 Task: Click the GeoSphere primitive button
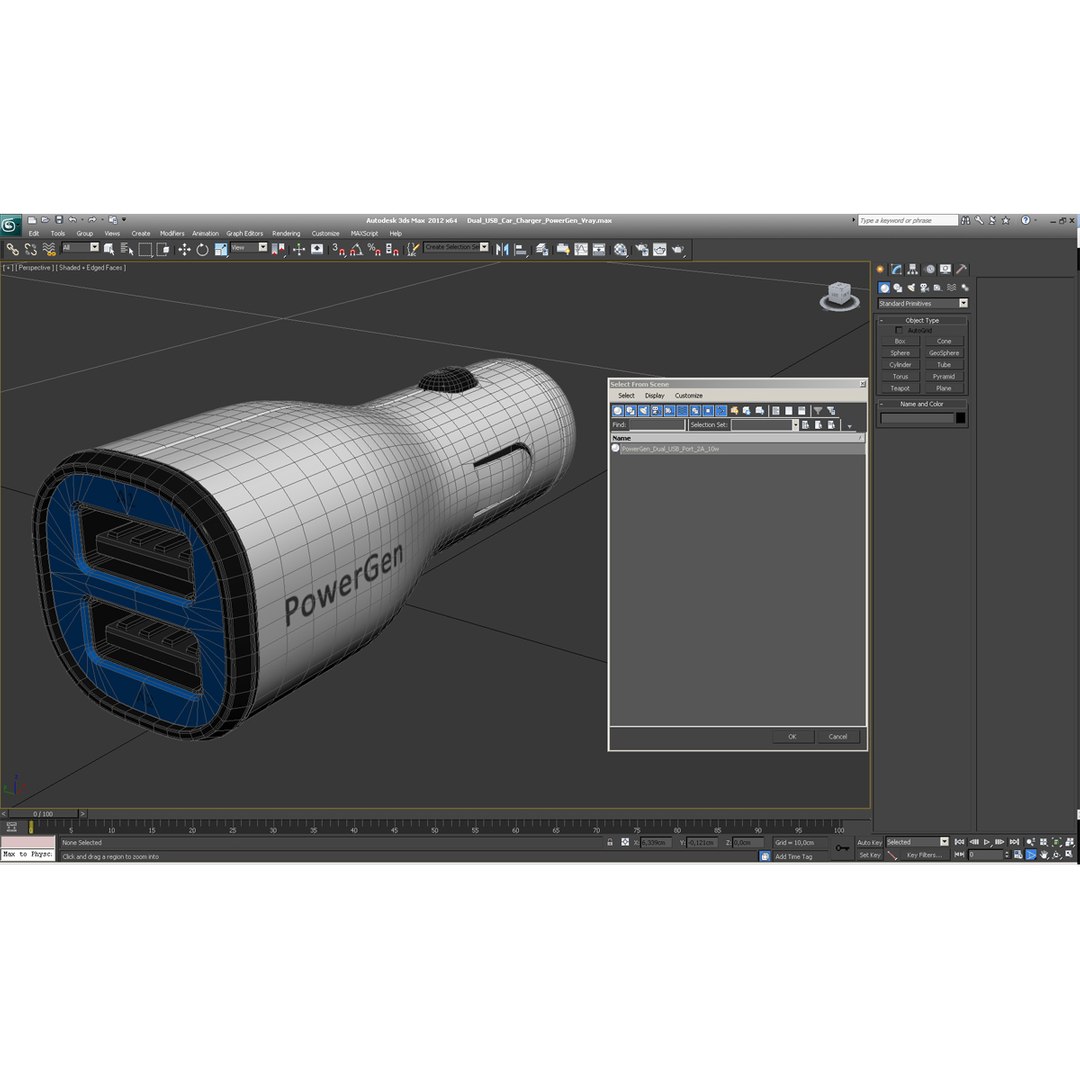[x=944, y=353]
